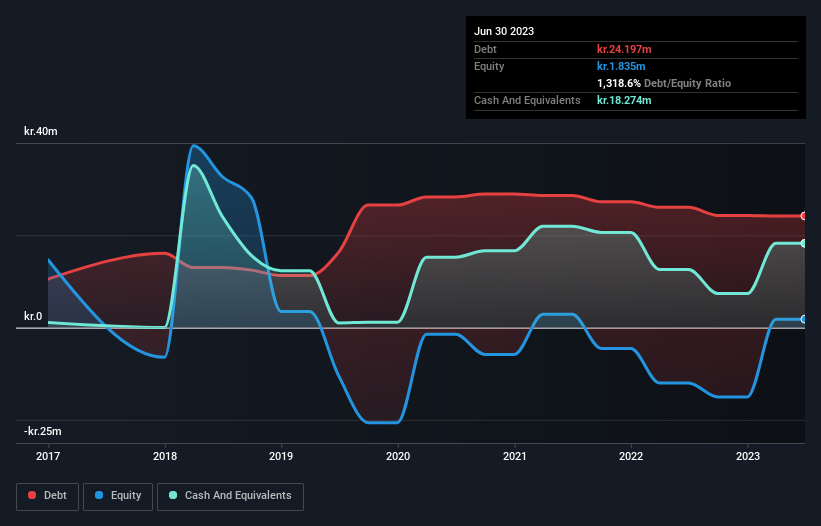821x526 pixels.
Task: Click the Jun 30 2023 tooltip date
Action: 504,31
